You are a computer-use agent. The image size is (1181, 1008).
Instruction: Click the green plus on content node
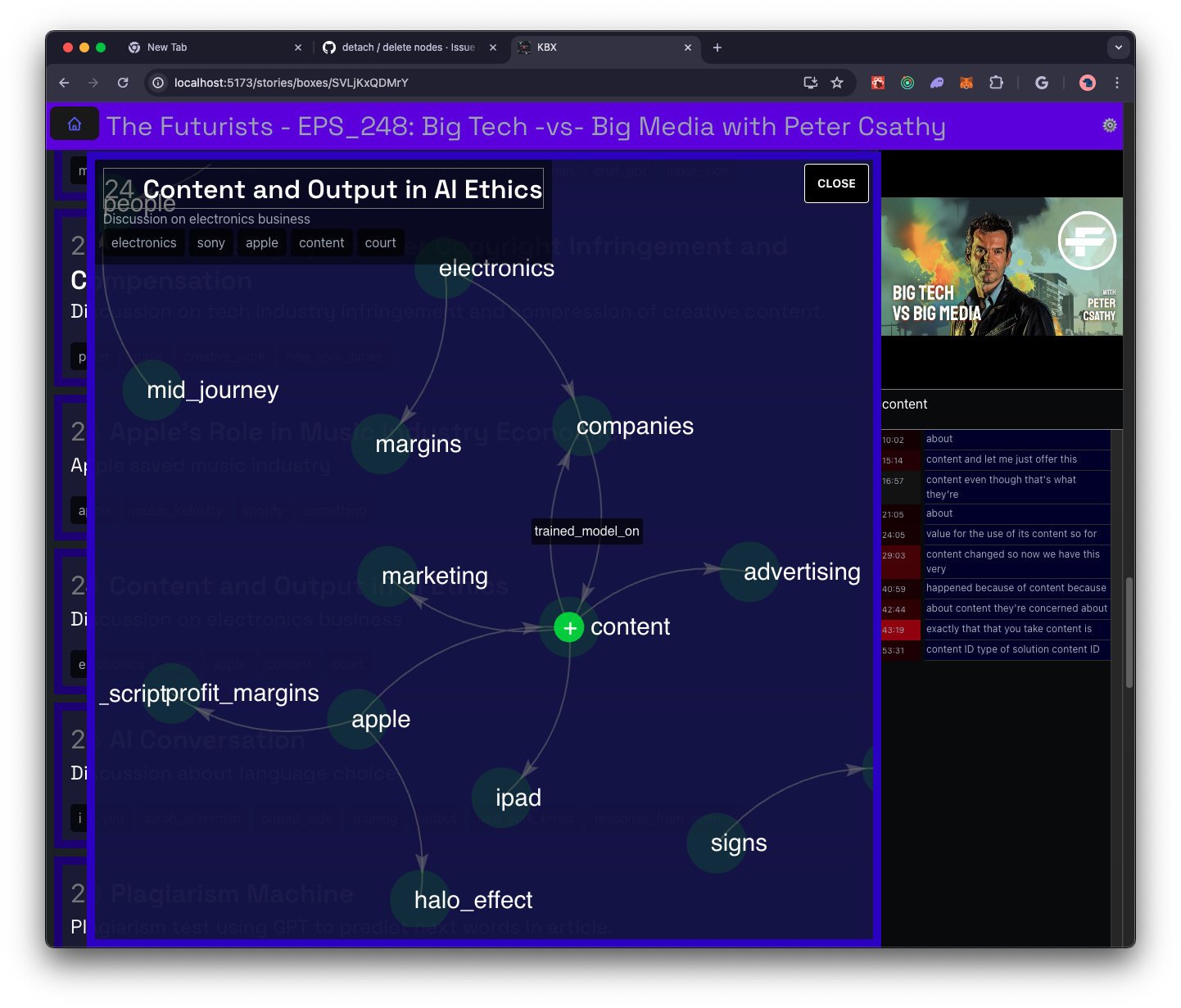pos(569,628)
